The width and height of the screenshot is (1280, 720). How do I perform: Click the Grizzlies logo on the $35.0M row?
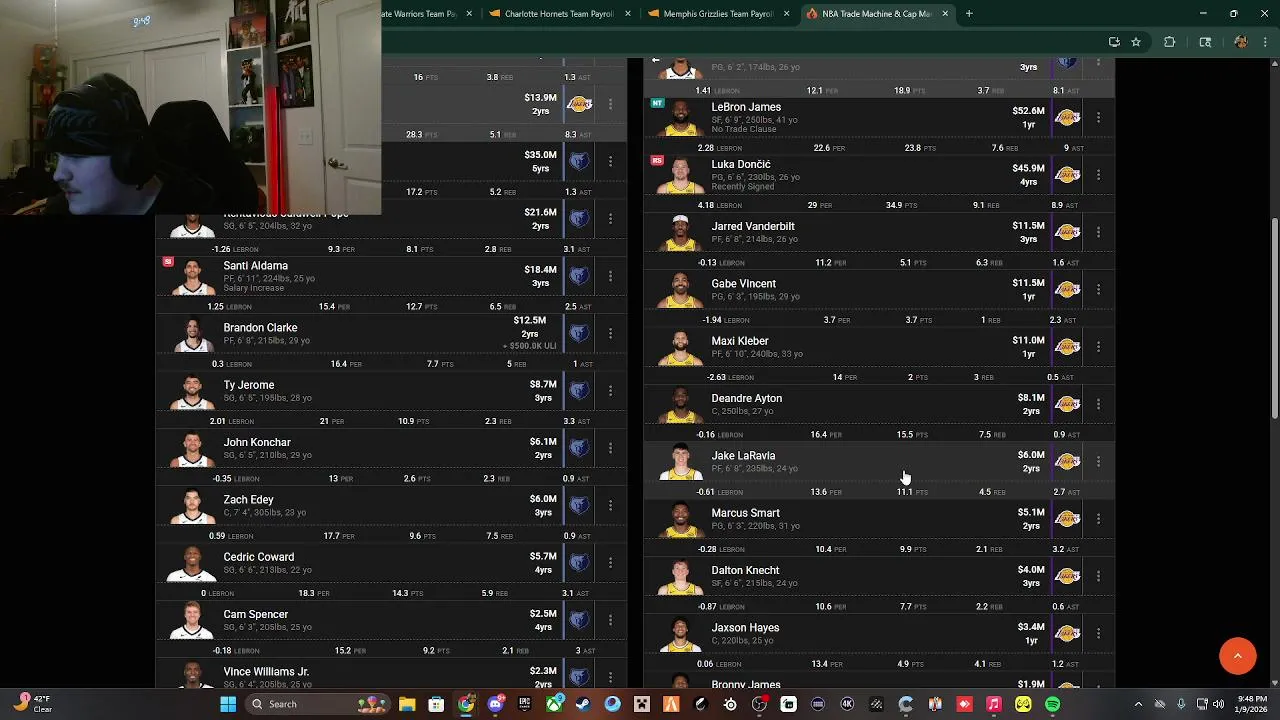pyautogui.click(x=580, y=161)
